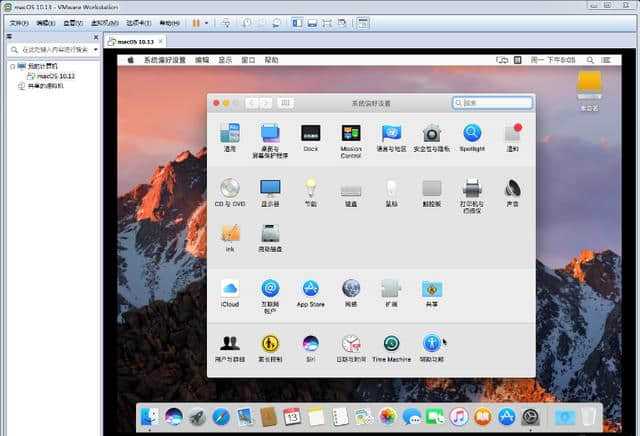Open Finder from the Dock
This screenshot has height=436, width=640.
pos(149,417)
